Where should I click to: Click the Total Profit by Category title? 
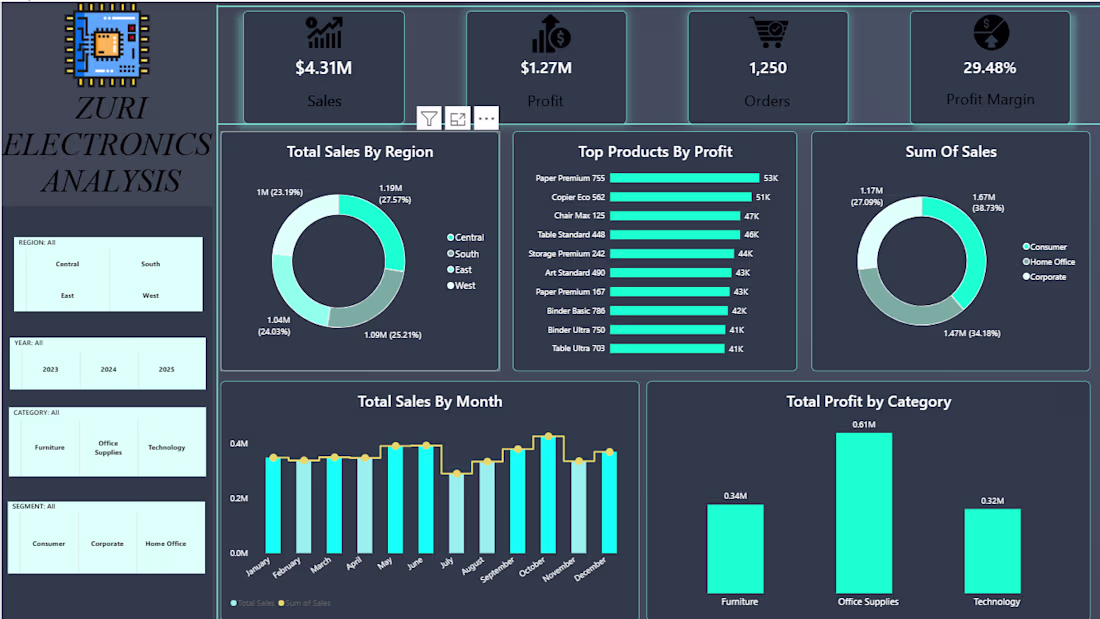868,401
